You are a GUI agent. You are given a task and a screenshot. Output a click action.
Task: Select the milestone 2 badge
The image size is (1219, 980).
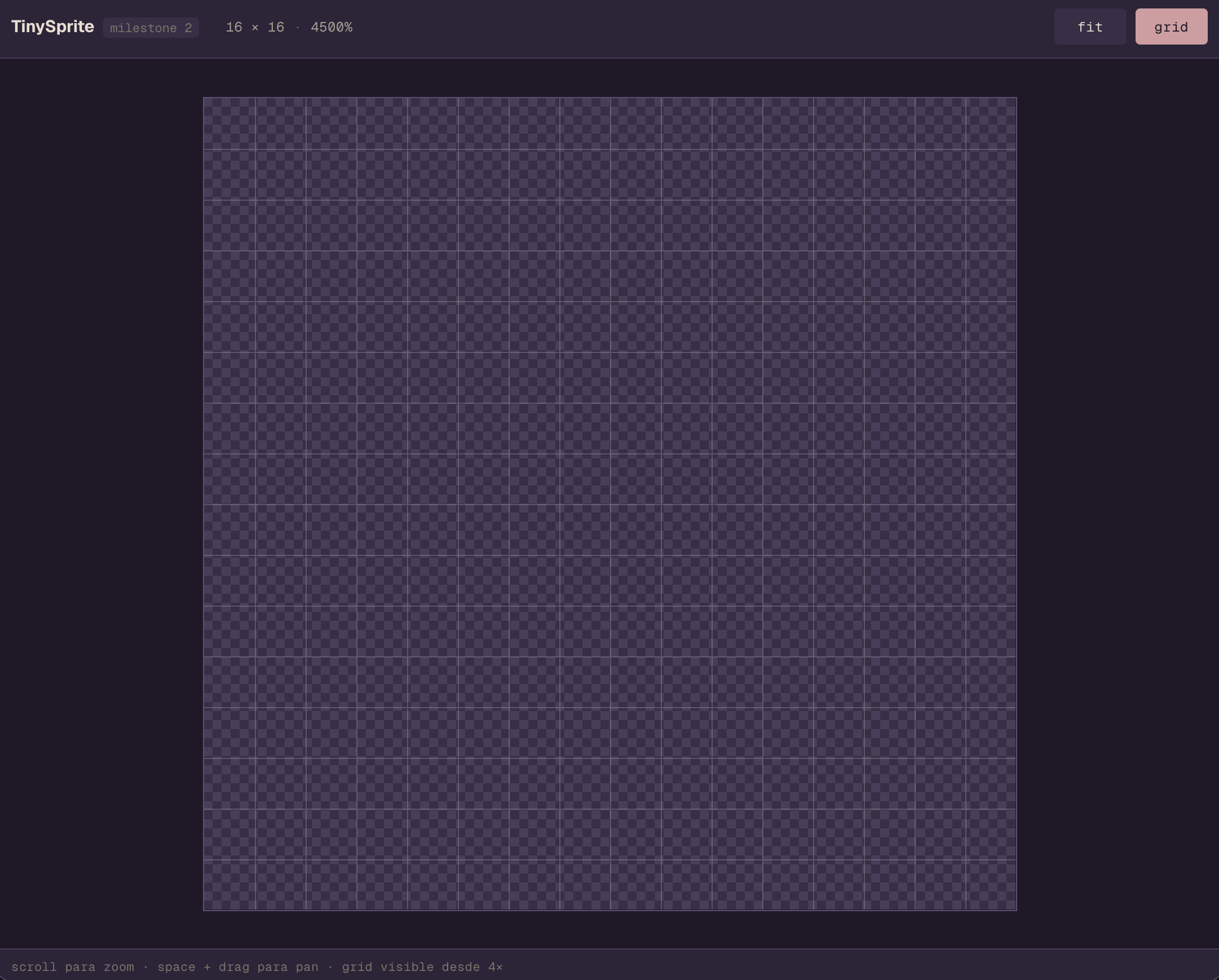point(151,28)
